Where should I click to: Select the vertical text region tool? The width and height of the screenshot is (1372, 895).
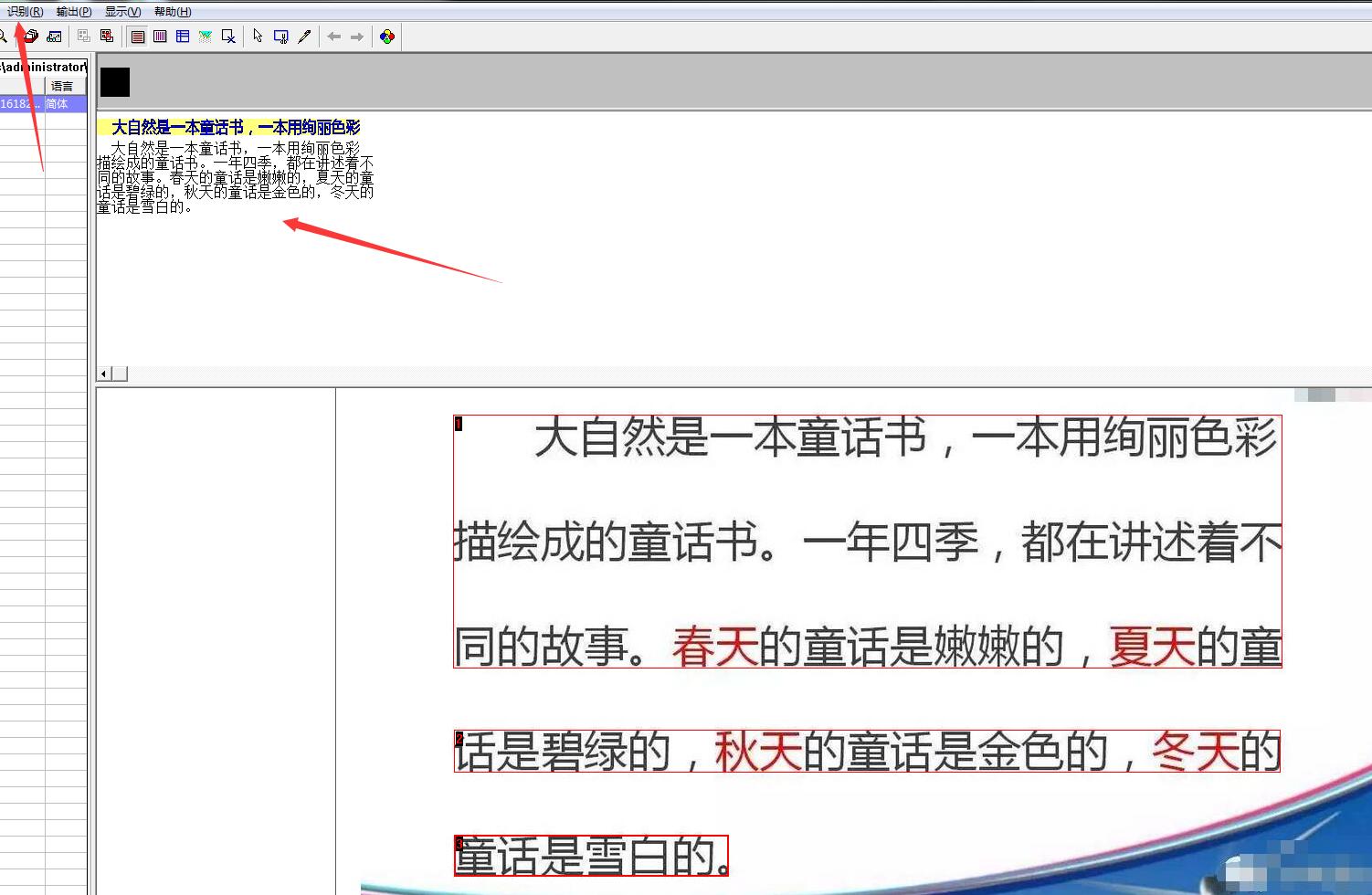coord(161,36)
